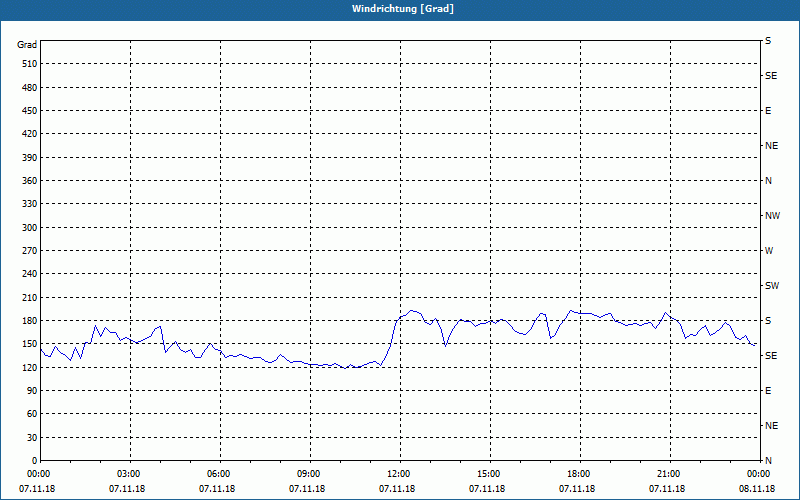Click the 180 y-axis value

click(30, 321)
